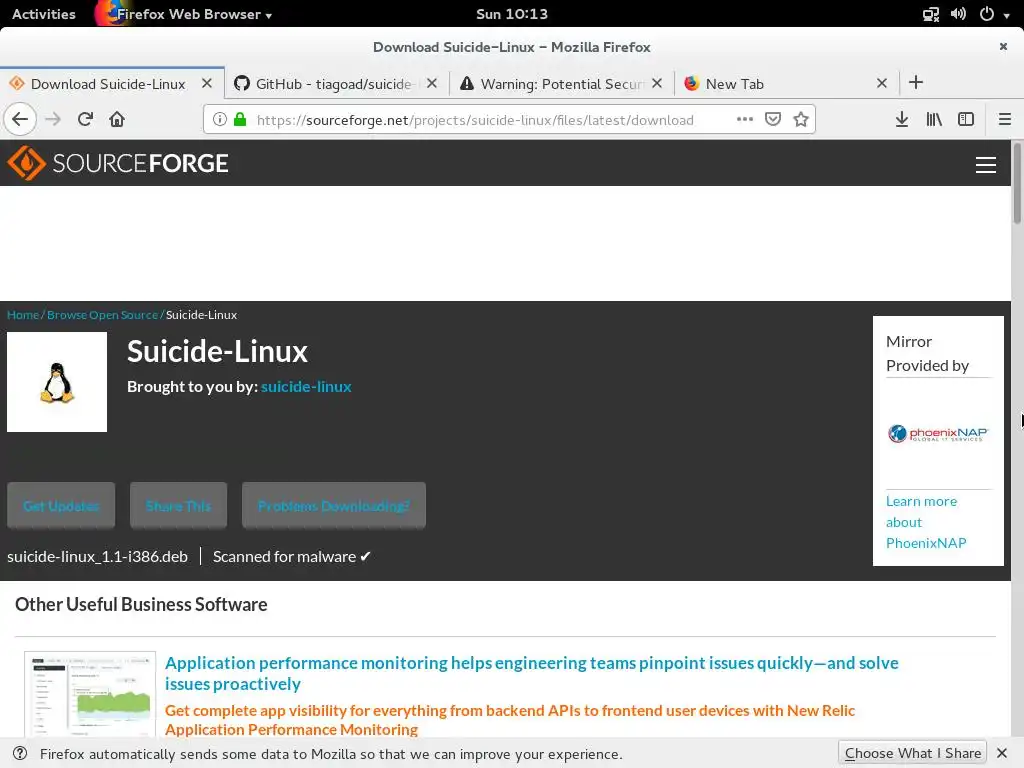This screenshot has width=1024, height=768.
Task: Click the SourceForge logo
Action: [x=118, y=163]
